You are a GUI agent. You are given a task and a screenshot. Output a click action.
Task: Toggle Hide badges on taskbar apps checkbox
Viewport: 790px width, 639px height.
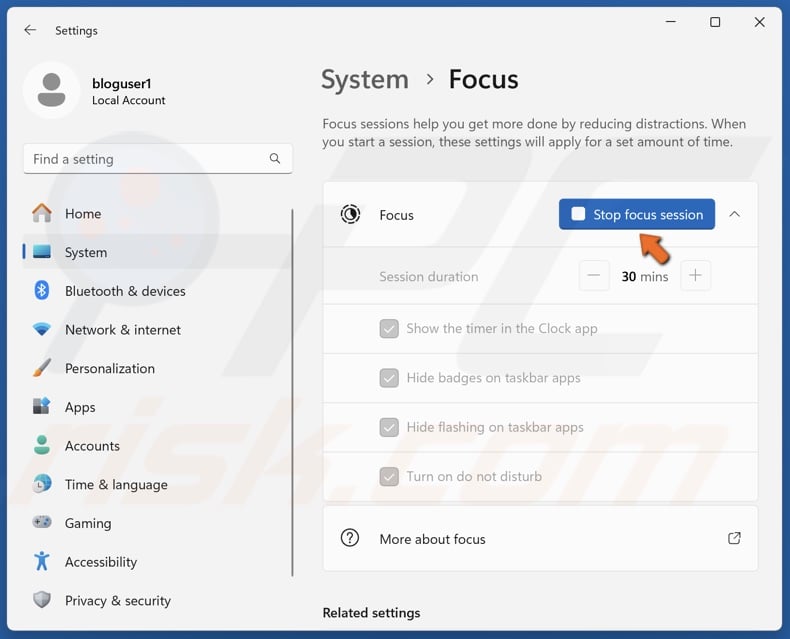pyautogui.click(x=389, y=378)
